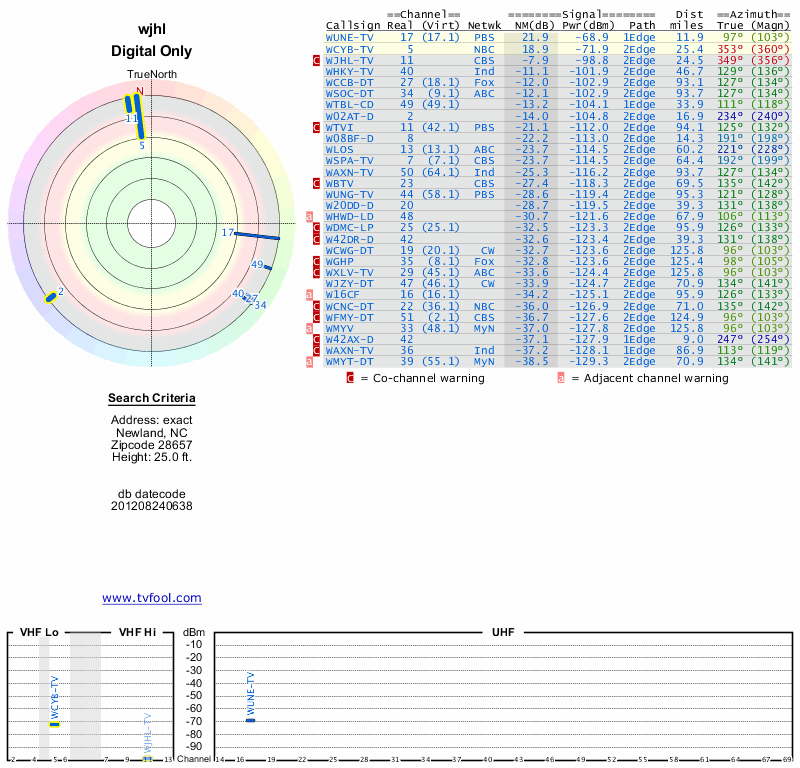Click co-channel warning icon beside WTVI
Viewport: 800px width, 768px height.
[317, 127]
